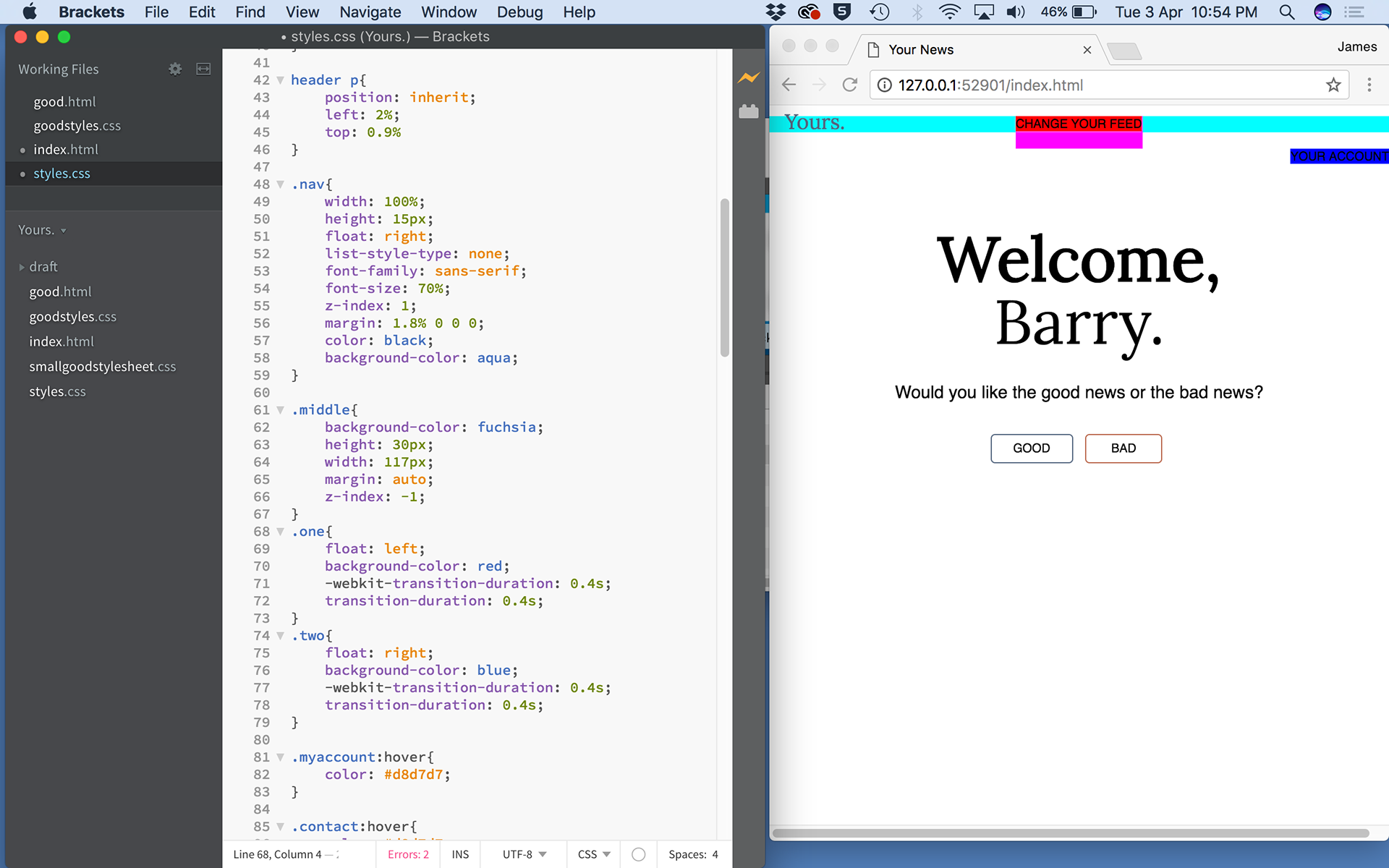This screenshot has width=1389, height=868.
Task: Click the CHANGE YOUR FEED link
Action: (1078, 124)
